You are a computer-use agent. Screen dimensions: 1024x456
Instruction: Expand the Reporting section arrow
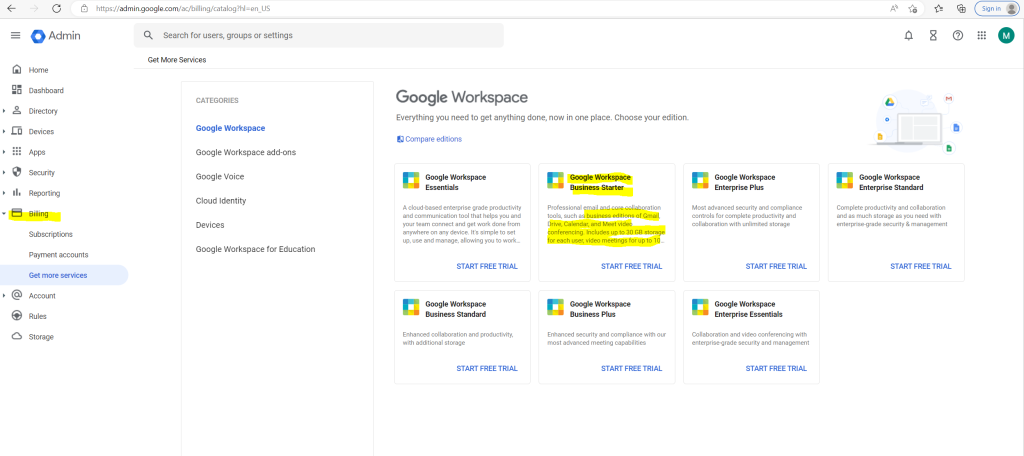[4, 193]
